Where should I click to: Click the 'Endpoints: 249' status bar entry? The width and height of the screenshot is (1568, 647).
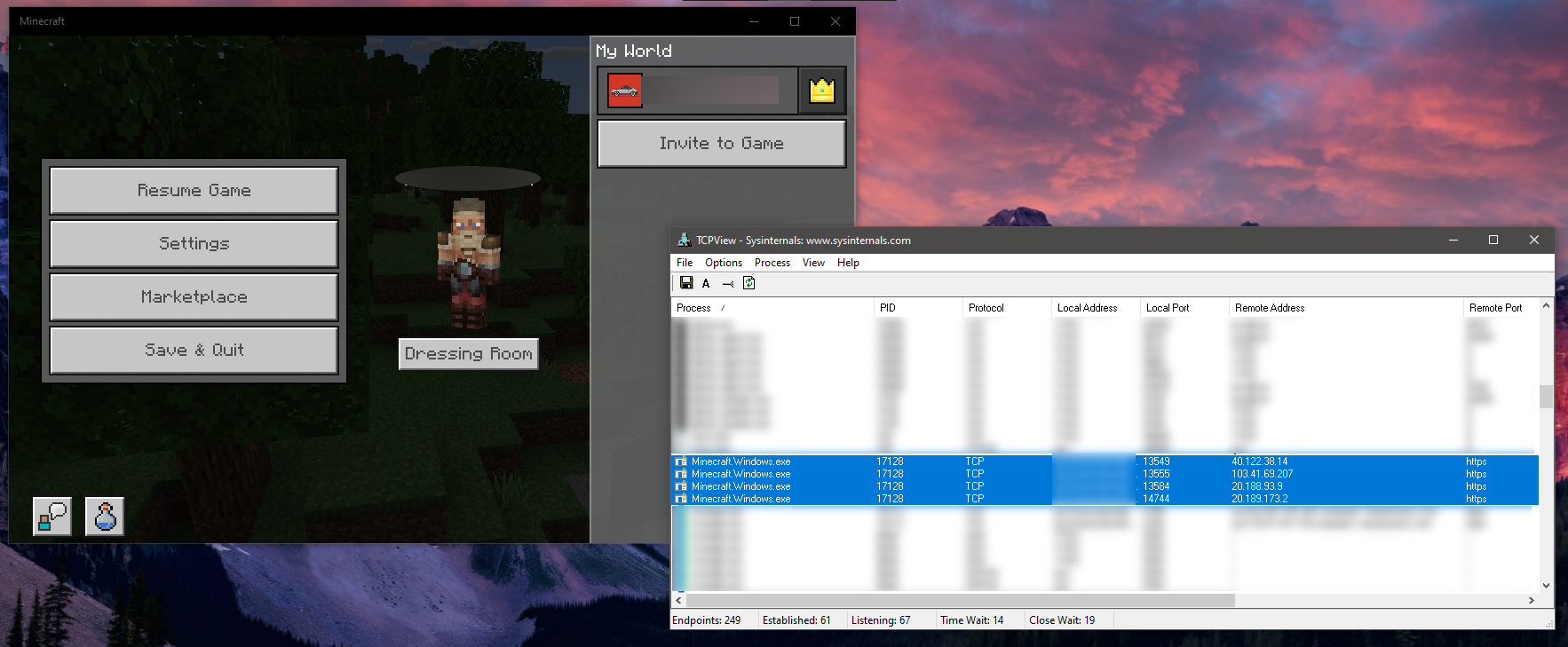[x=707, y=620]
